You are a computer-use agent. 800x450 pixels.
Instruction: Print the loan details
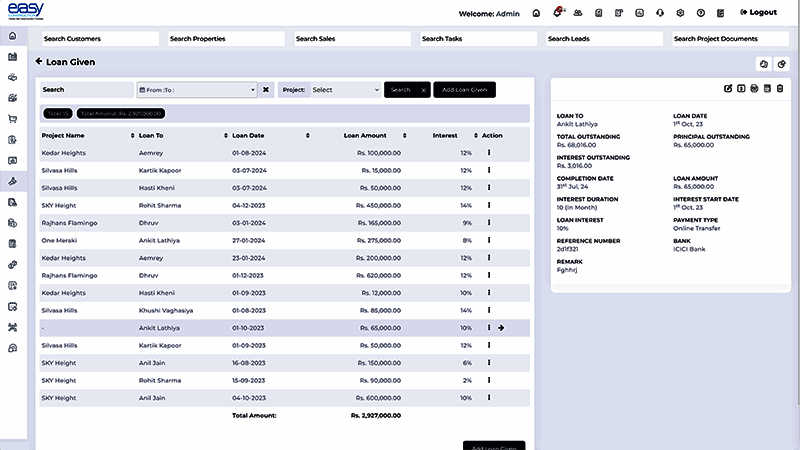point(754,88)
